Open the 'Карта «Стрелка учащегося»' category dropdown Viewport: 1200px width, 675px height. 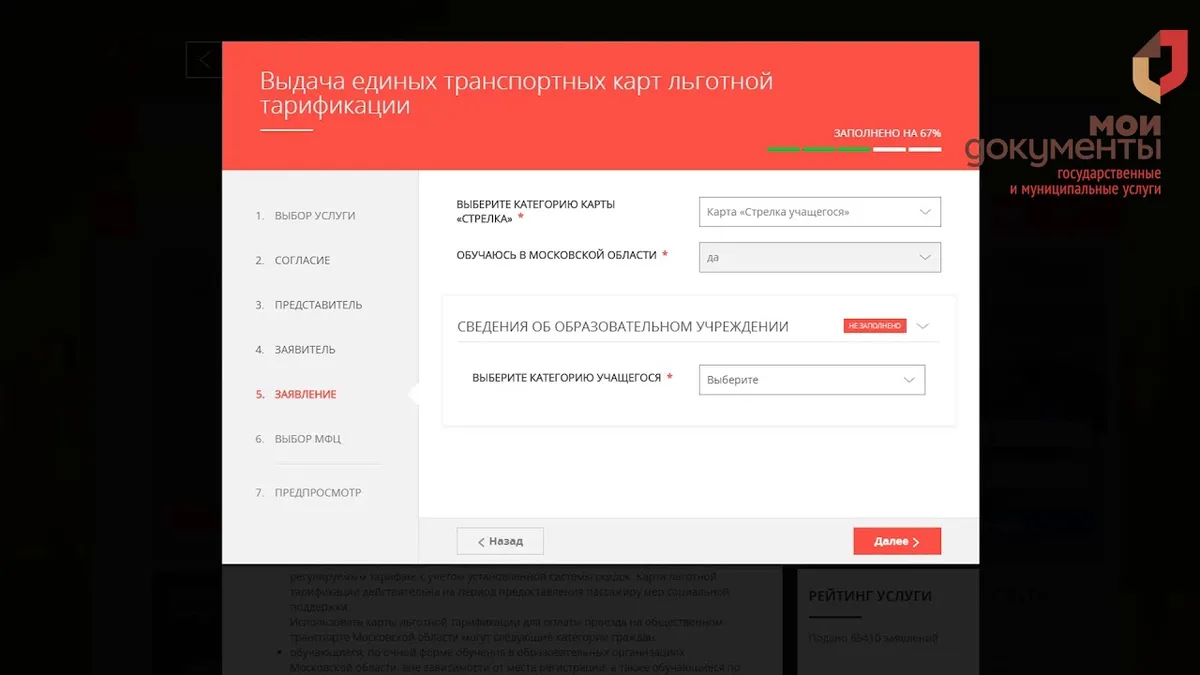tap(820, 212)
